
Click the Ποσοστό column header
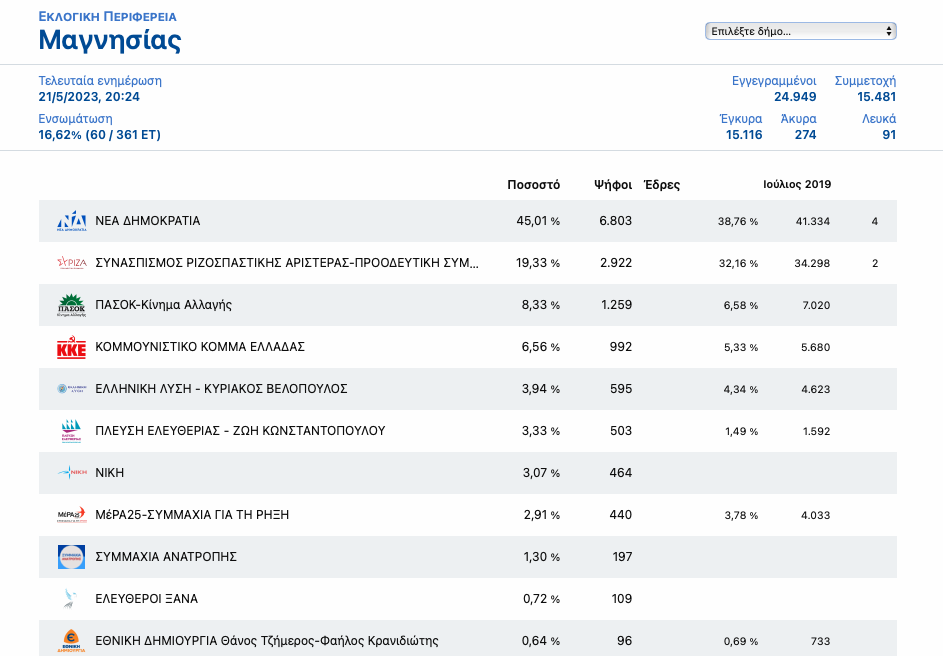(533, 185)
